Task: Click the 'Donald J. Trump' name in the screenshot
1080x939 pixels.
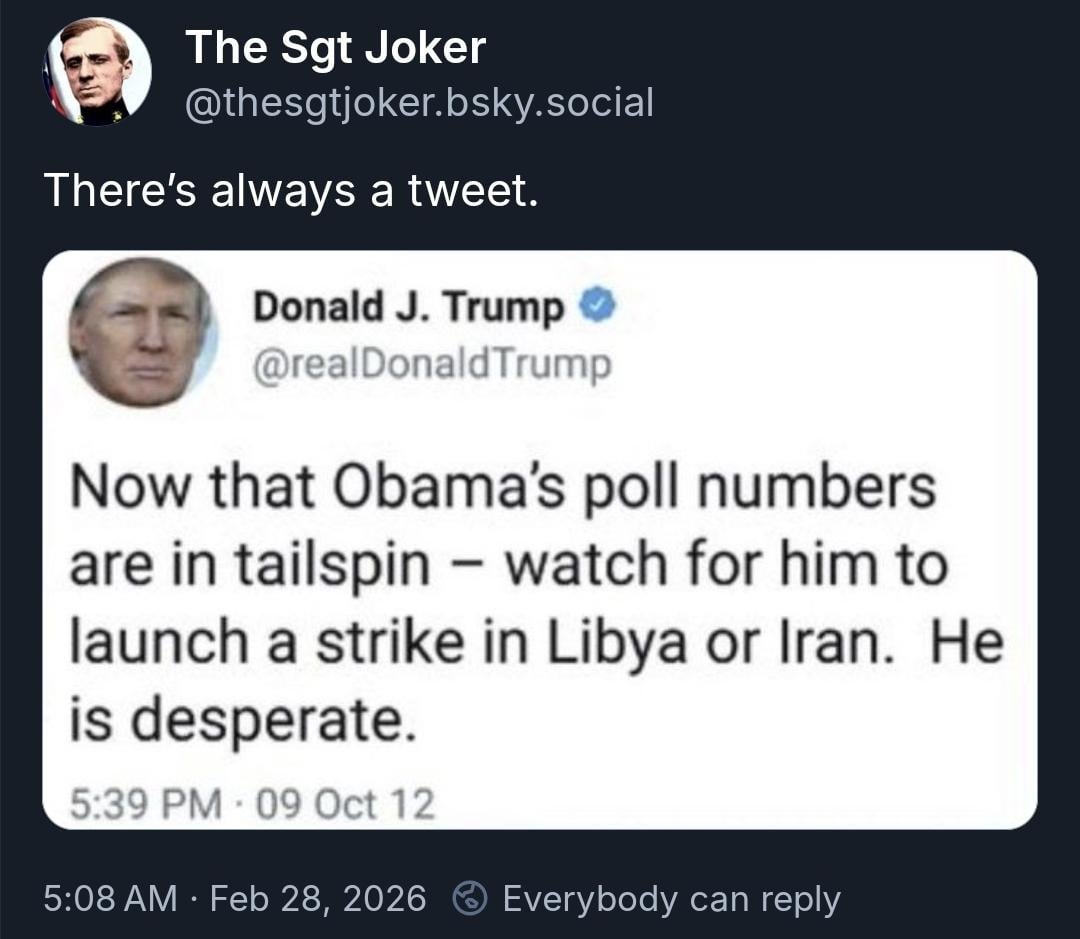Action: pos(409,307)
